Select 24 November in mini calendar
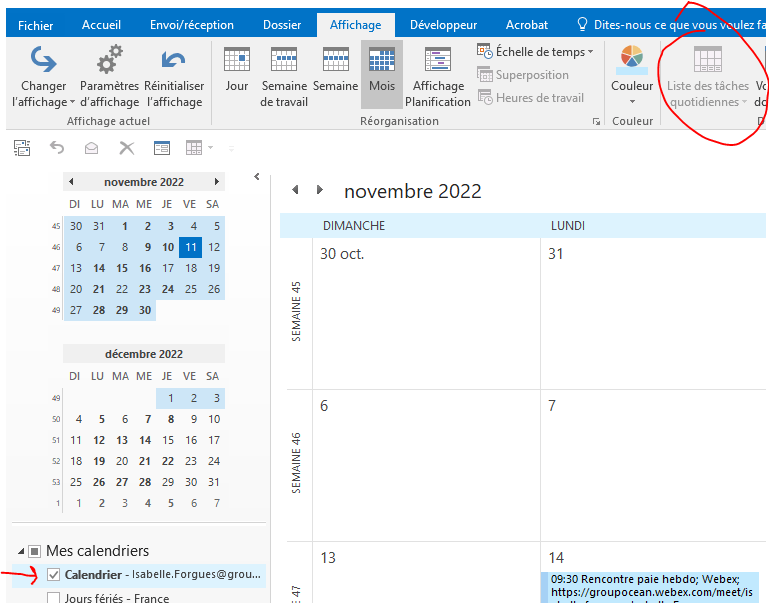 tap(168, 289)
